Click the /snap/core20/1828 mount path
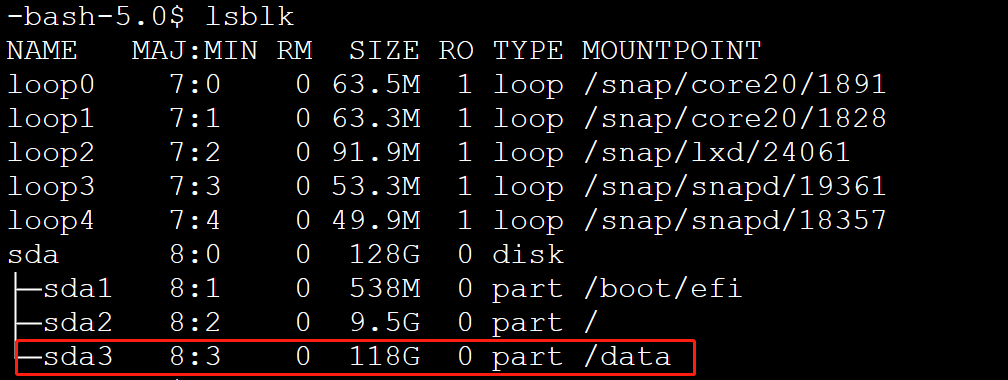 [734, 119]
